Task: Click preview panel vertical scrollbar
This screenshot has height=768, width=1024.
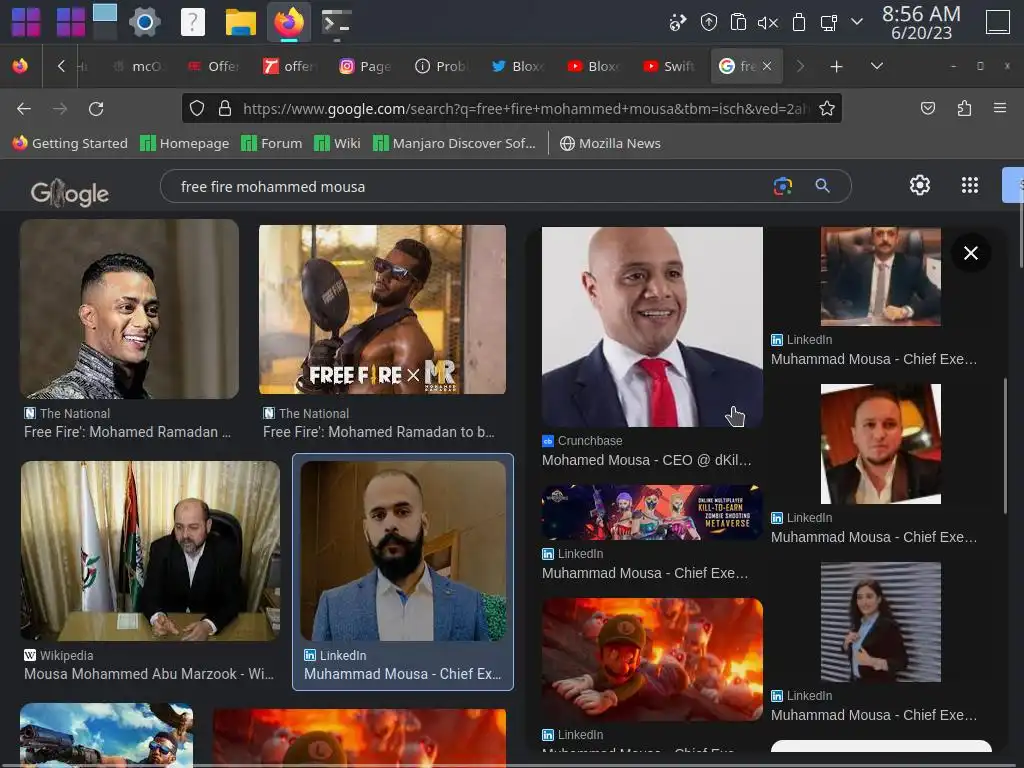Action: tap(1006, 445)
